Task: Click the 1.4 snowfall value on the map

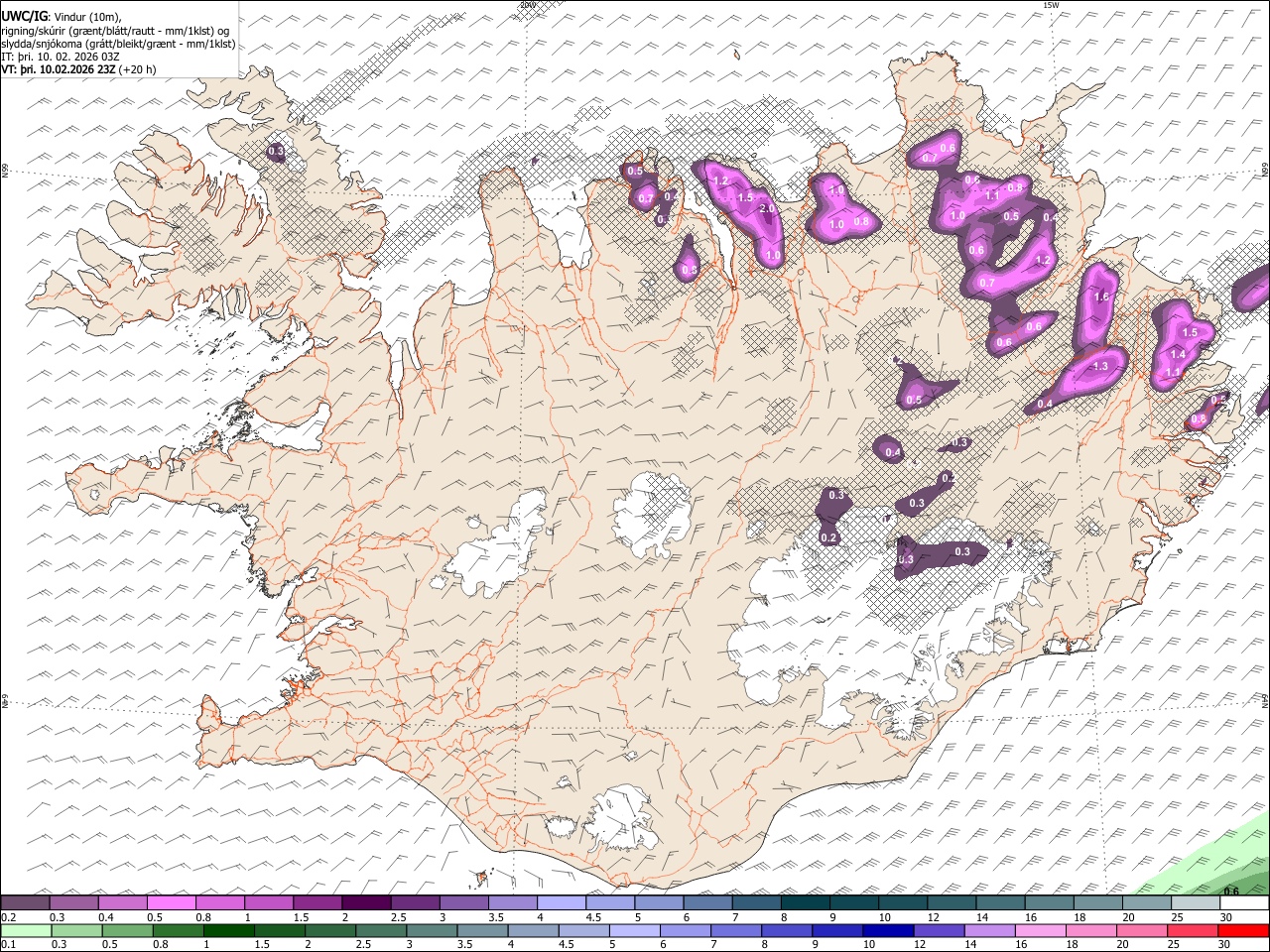Action: click(x=1178, y=354)
